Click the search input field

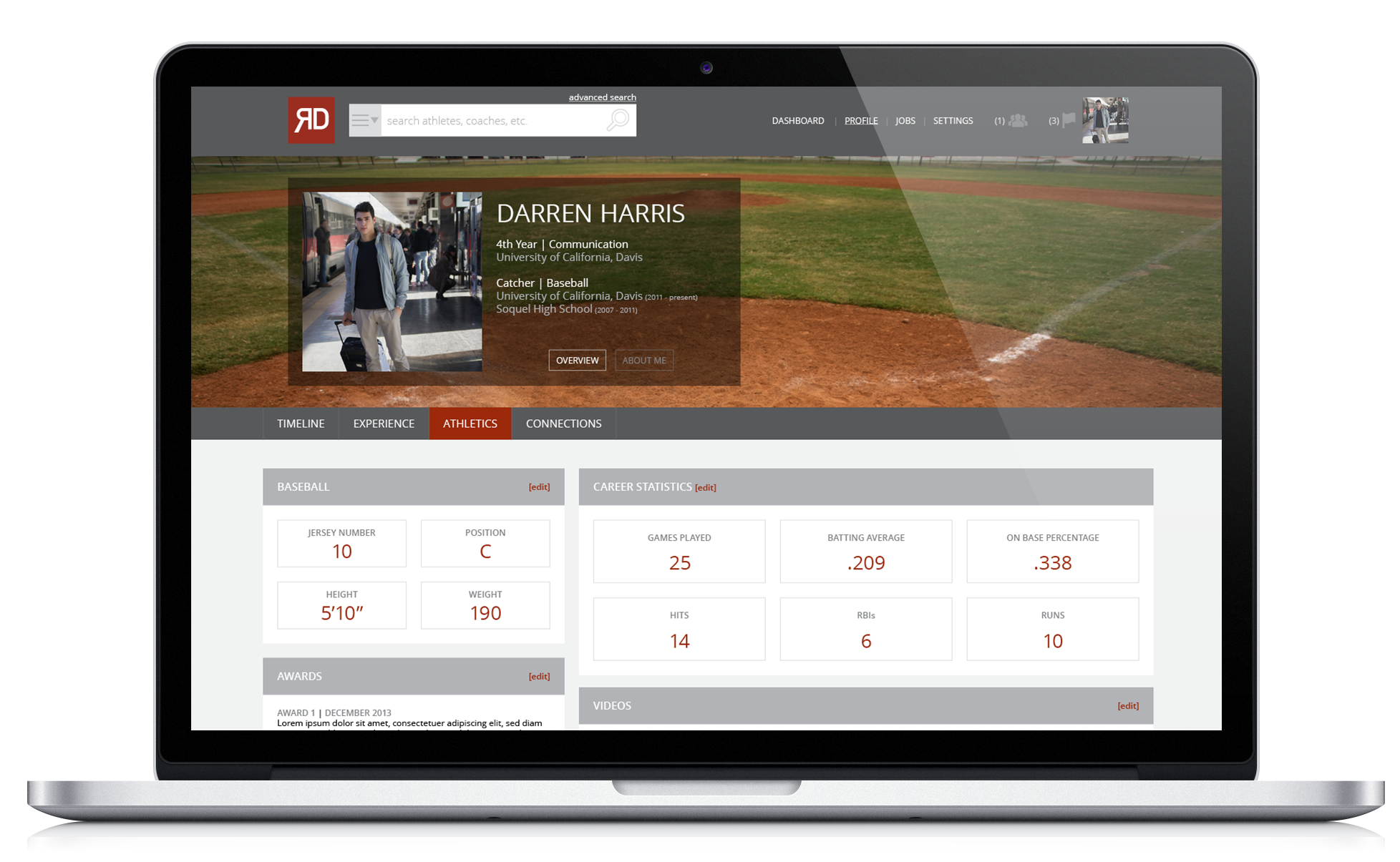502,120
